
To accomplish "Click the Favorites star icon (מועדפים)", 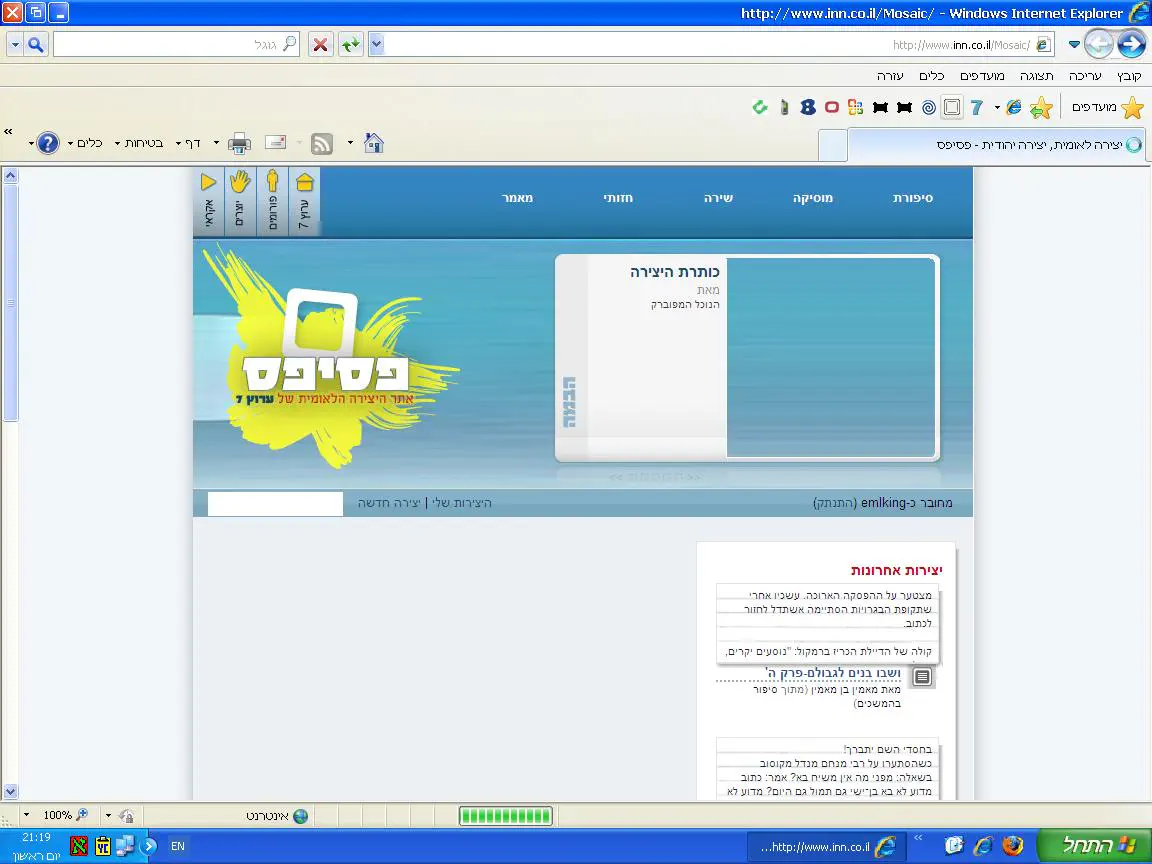I will click(x=1131, y=107).
